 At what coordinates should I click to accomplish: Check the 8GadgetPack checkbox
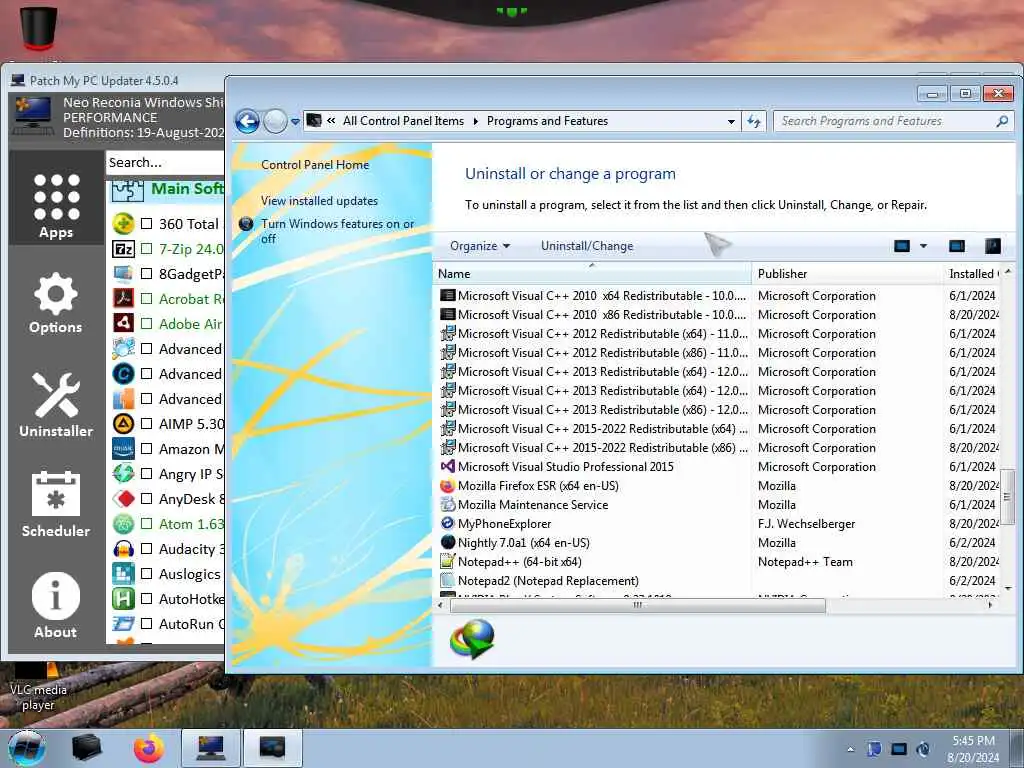point(147,274)
